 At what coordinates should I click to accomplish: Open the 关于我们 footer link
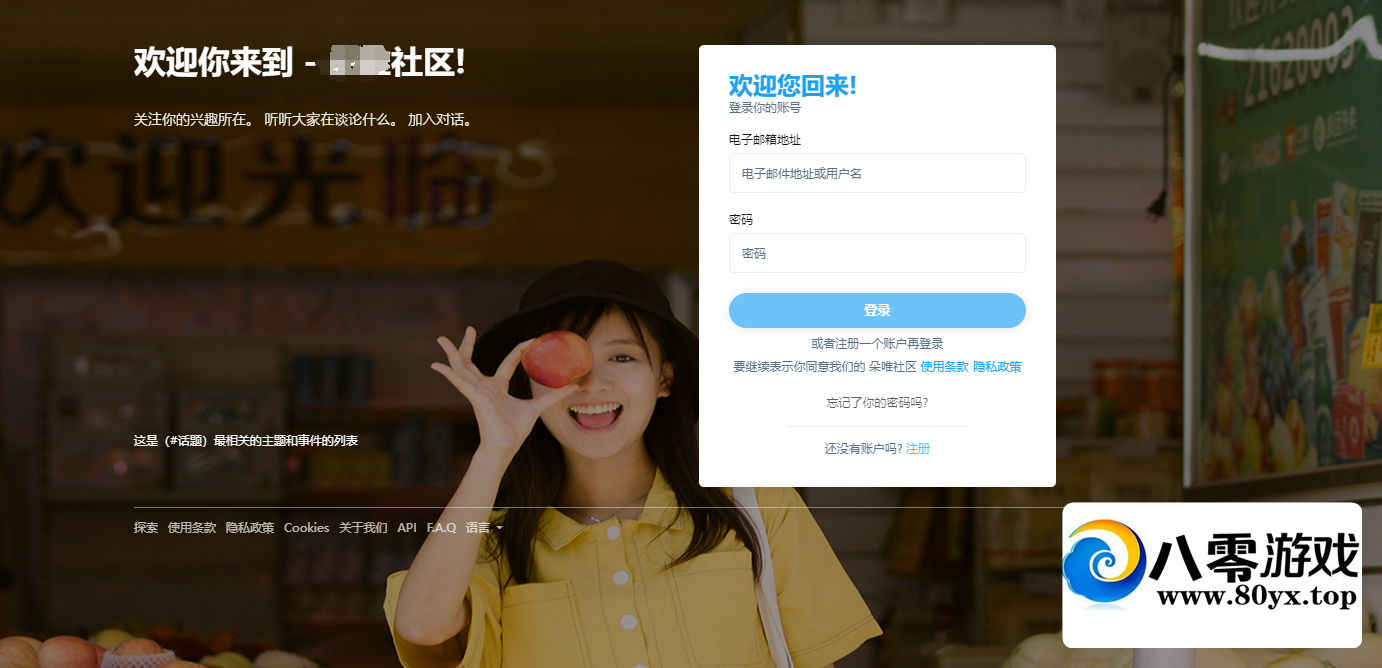coord(363,528)
